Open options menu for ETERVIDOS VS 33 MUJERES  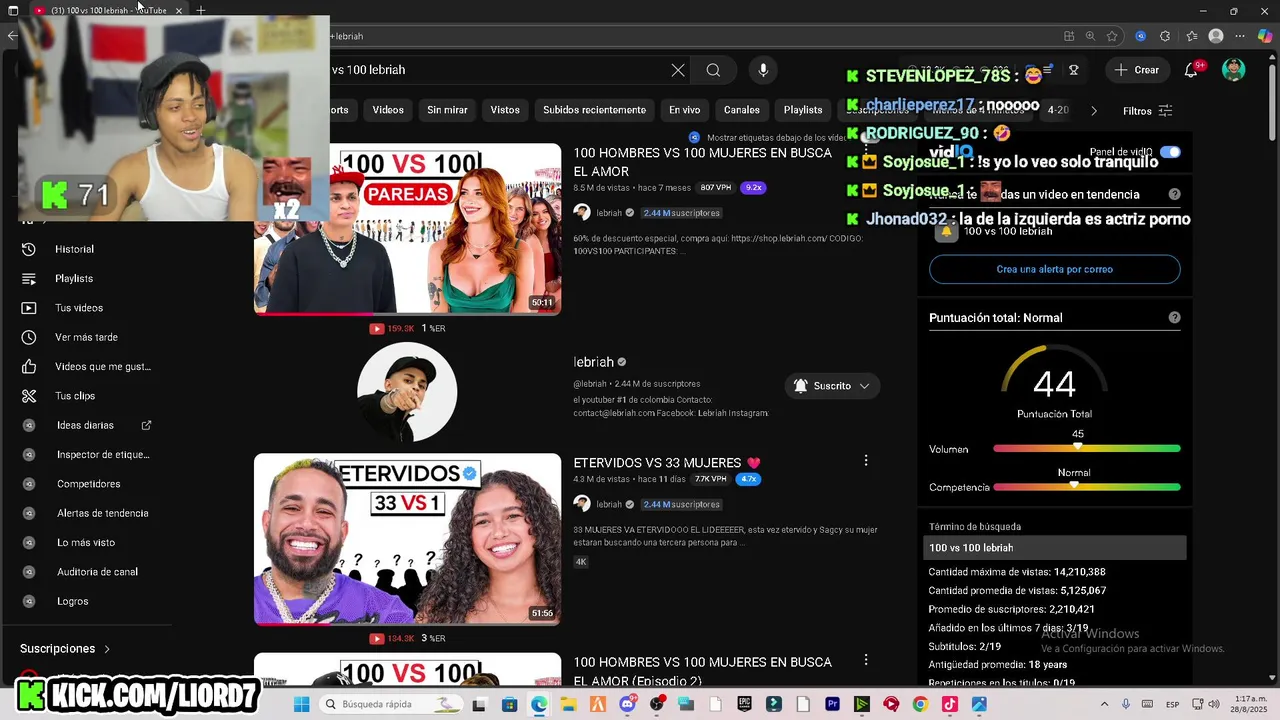click(x=866, y=461)
